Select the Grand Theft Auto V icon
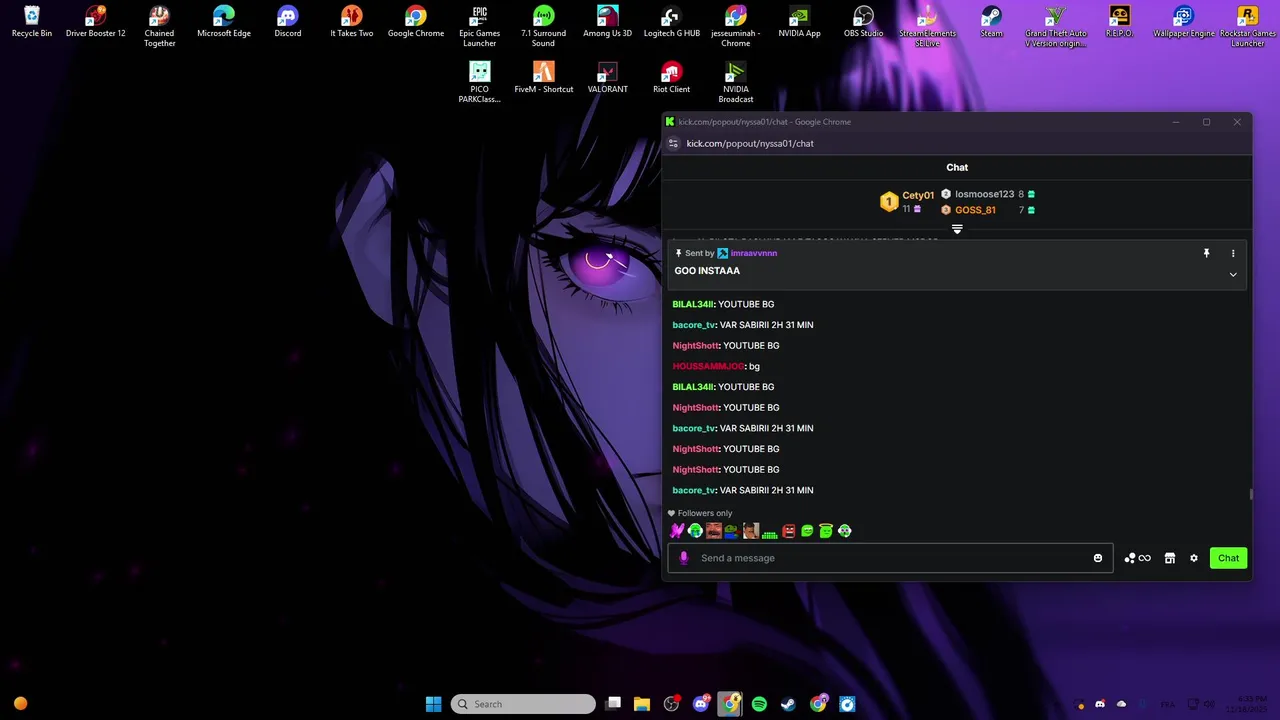This screenshot has height=720, width=1280. point(1056,27)
